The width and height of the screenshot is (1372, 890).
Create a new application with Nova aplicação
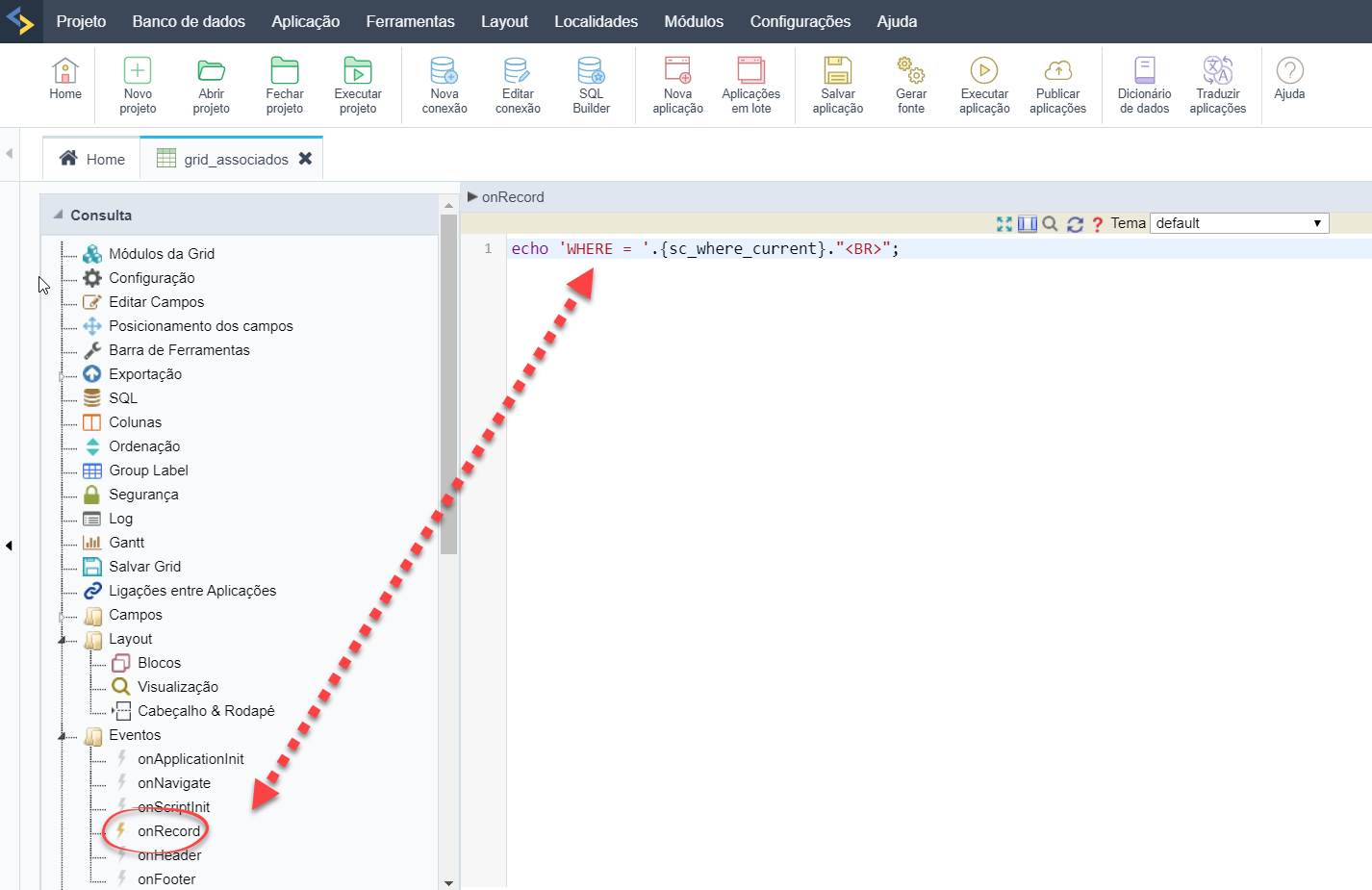(x=677, y=86)
